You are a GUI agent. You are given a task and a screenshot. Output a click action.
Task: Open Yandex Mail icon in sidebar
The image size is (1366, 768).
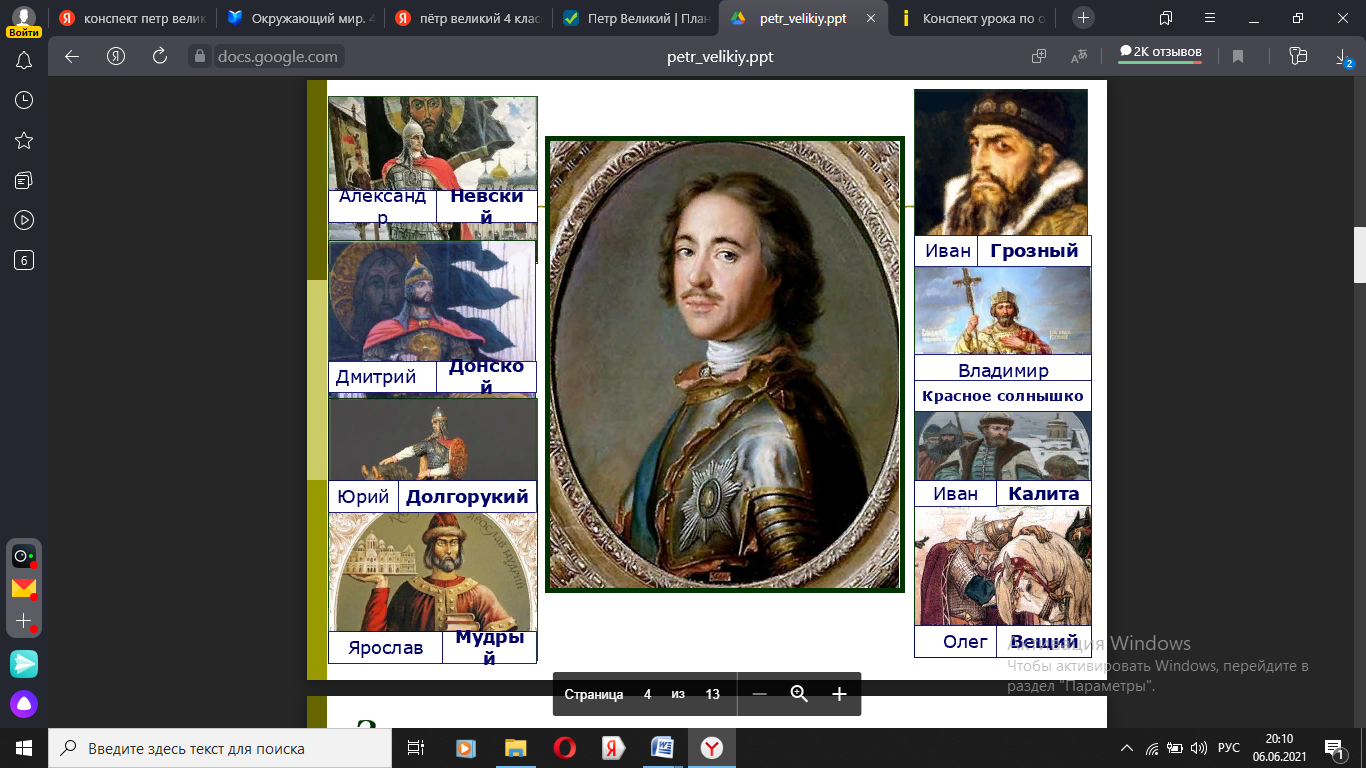tap(24, 588)
